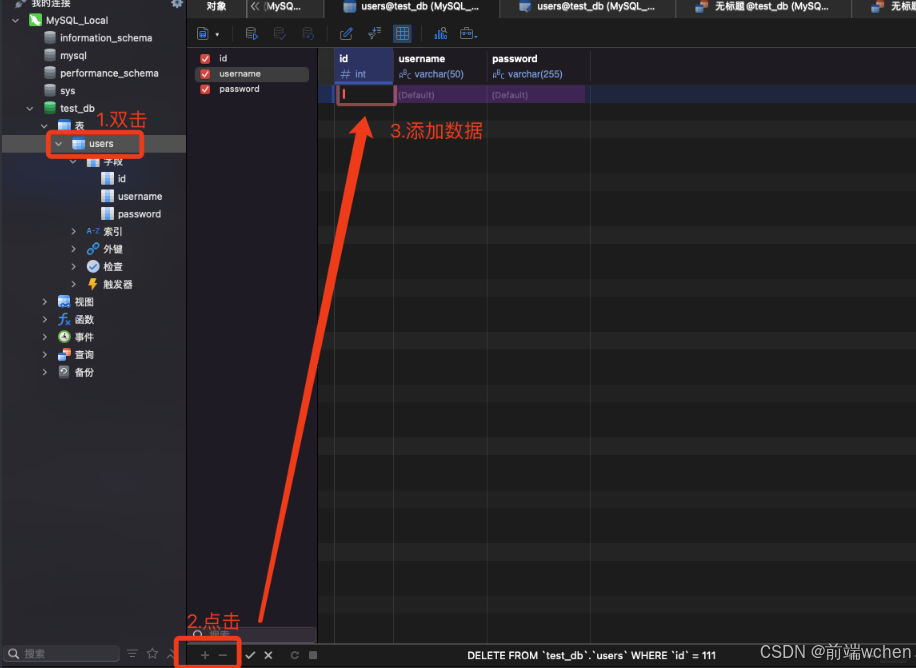Expand the 视图 (views) node

(x=44, y=302)
